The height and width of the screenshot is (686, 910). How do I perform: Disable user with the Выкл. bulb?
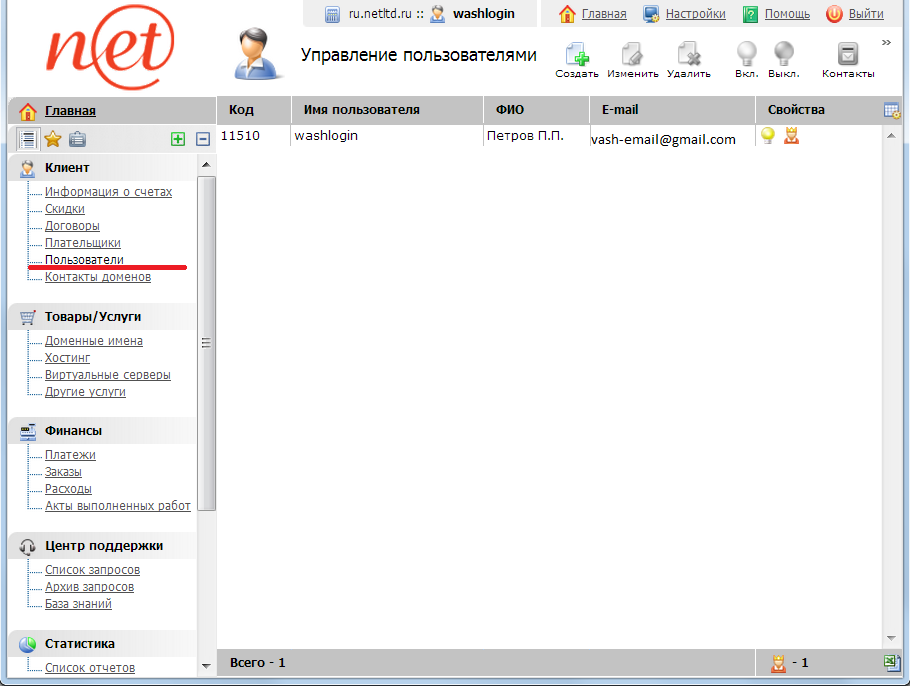783,56
